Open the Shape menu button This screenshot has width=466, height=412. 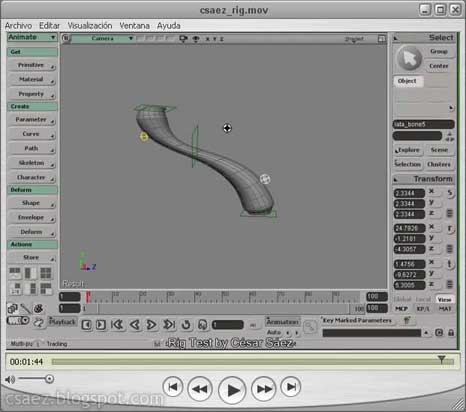[32, 203]
